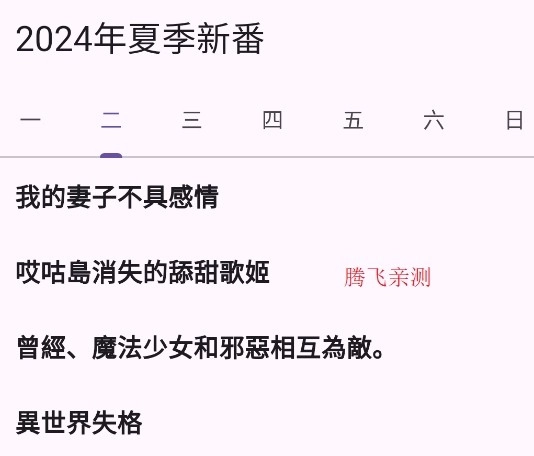
Task: Switch to the 四 (Thursday) tab
Action: [272, 120]
